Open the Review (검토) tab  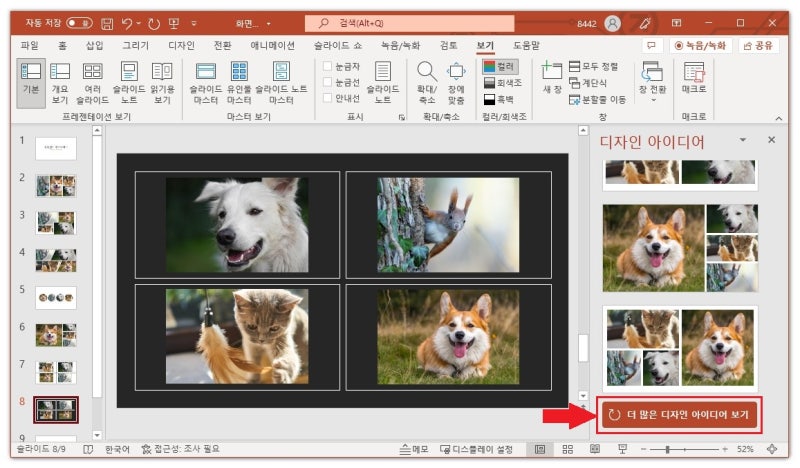point(448,45)
